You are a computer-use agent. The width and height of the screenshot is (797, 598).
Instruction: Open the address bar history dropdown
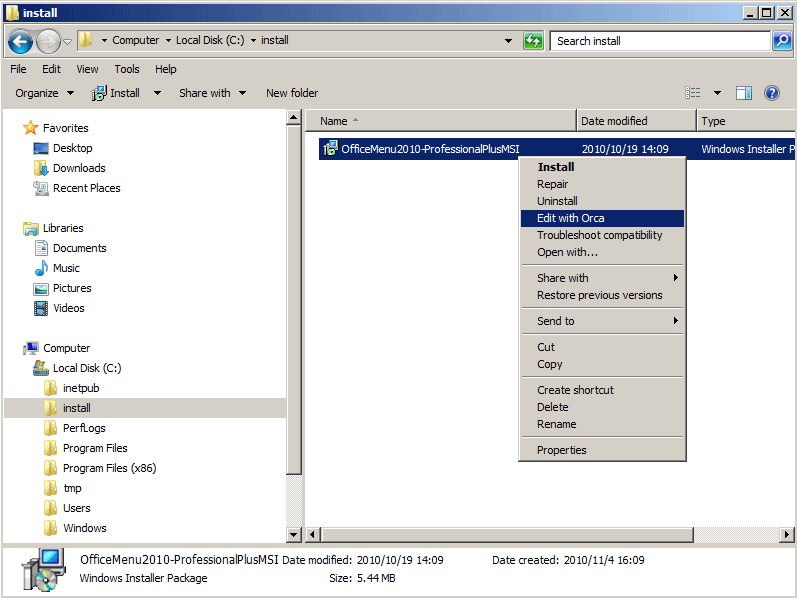pyautogui.click(x=508, y=41)
